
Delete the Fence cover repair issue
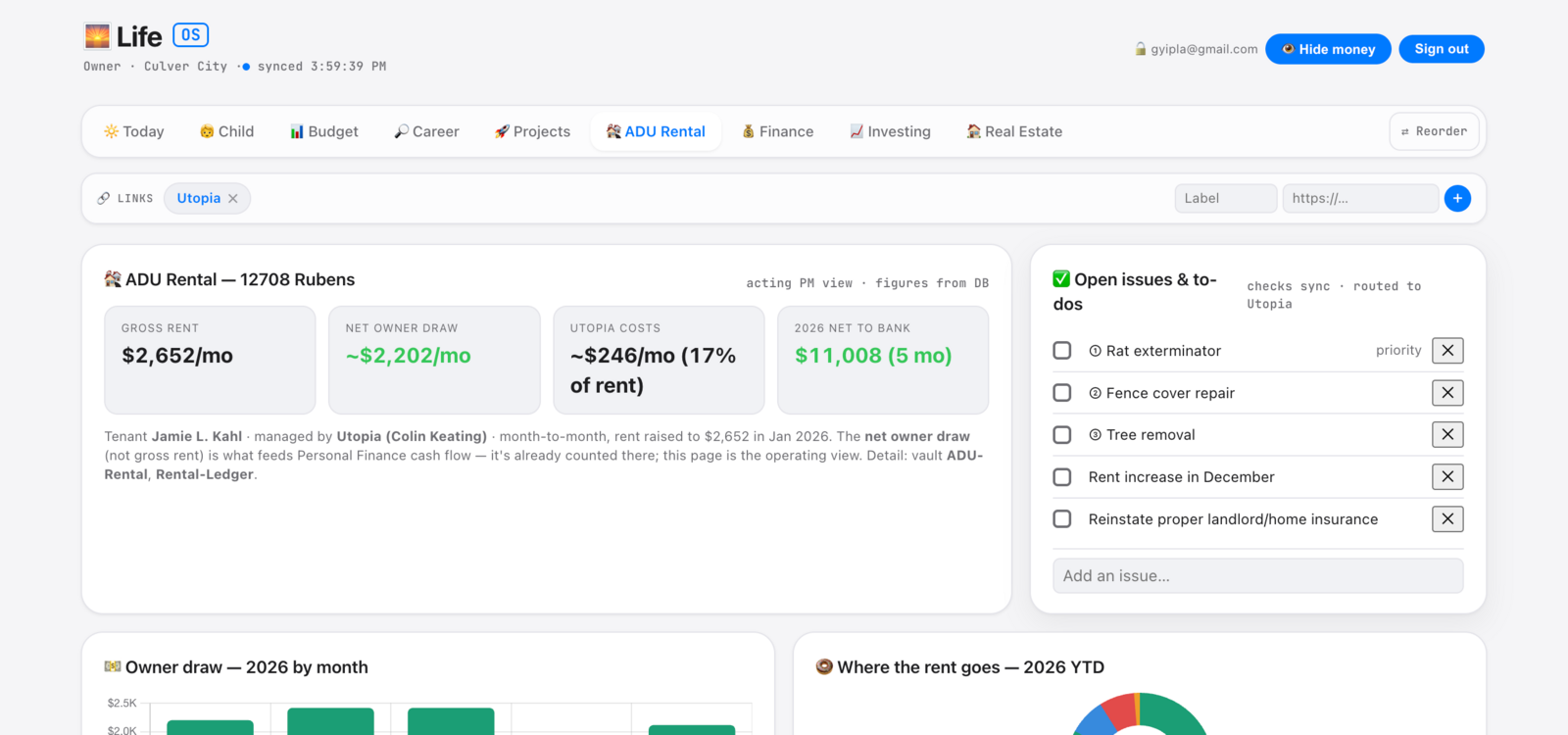tap(1447, 393)
